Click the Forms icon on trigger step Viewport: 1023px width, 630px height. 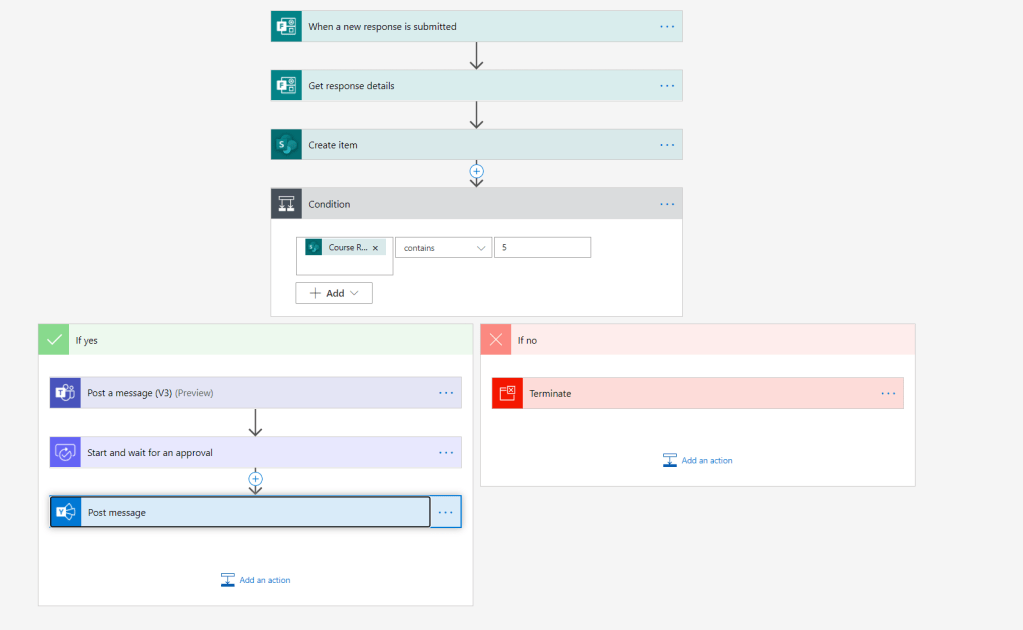tap(286, 27)
